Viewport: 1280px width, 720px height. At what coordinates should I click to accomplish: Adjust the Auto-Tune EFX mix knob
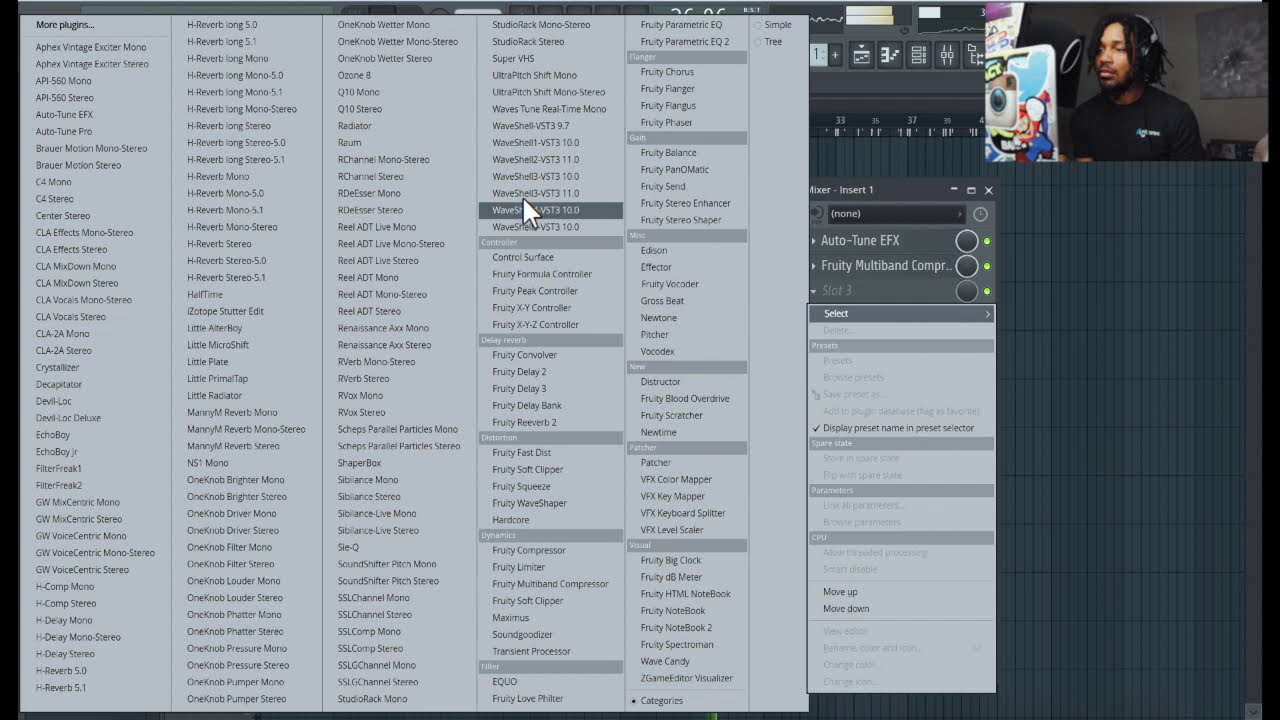click(966, 241)
